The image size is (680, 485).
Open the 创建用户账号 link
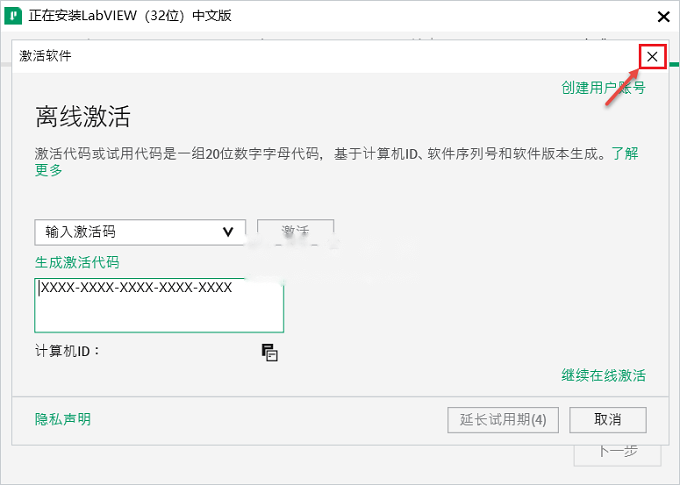[603, 88]
